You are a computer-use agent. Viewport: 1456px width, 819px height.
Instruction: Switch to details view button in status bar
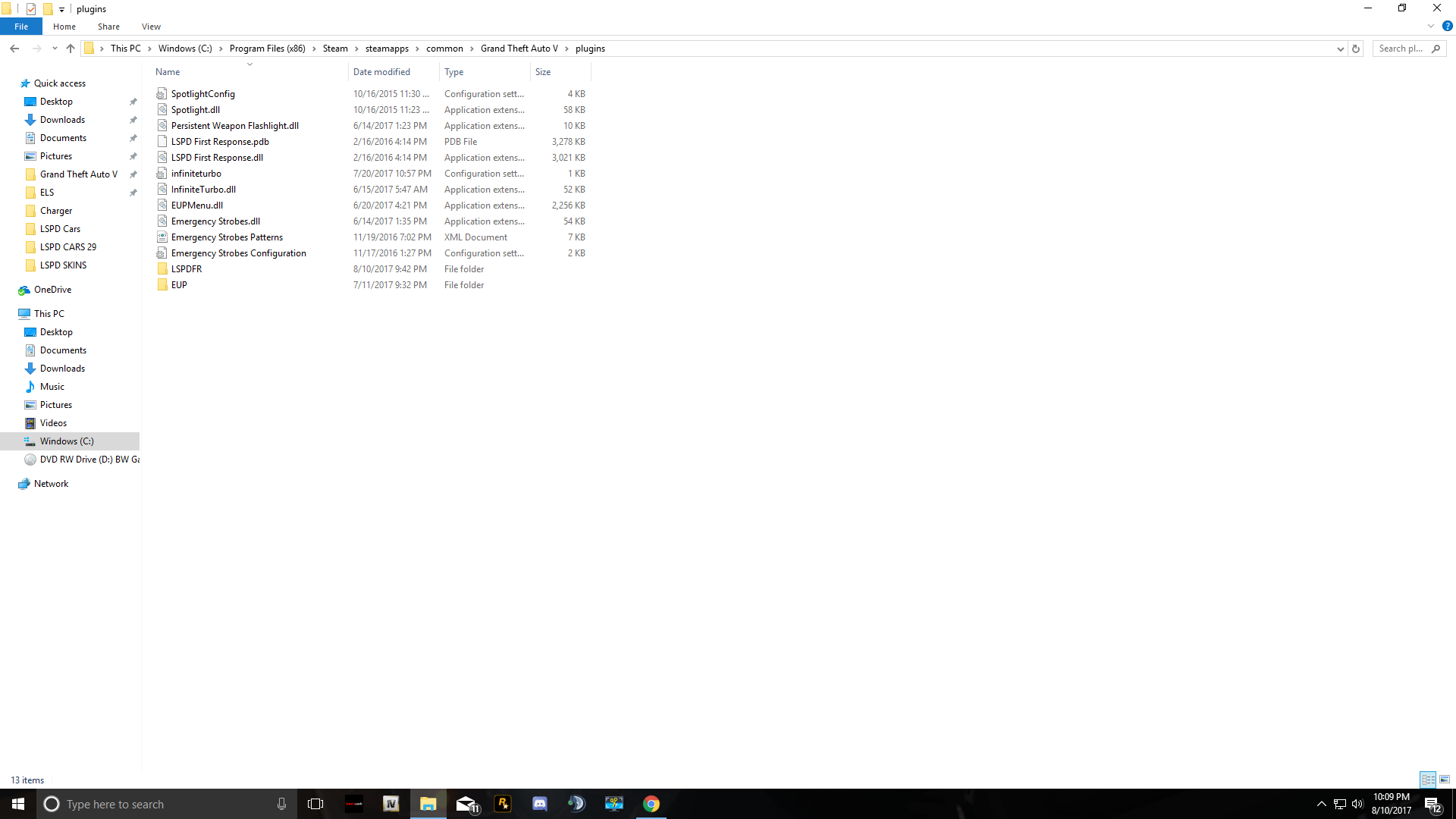[1428, 780]
